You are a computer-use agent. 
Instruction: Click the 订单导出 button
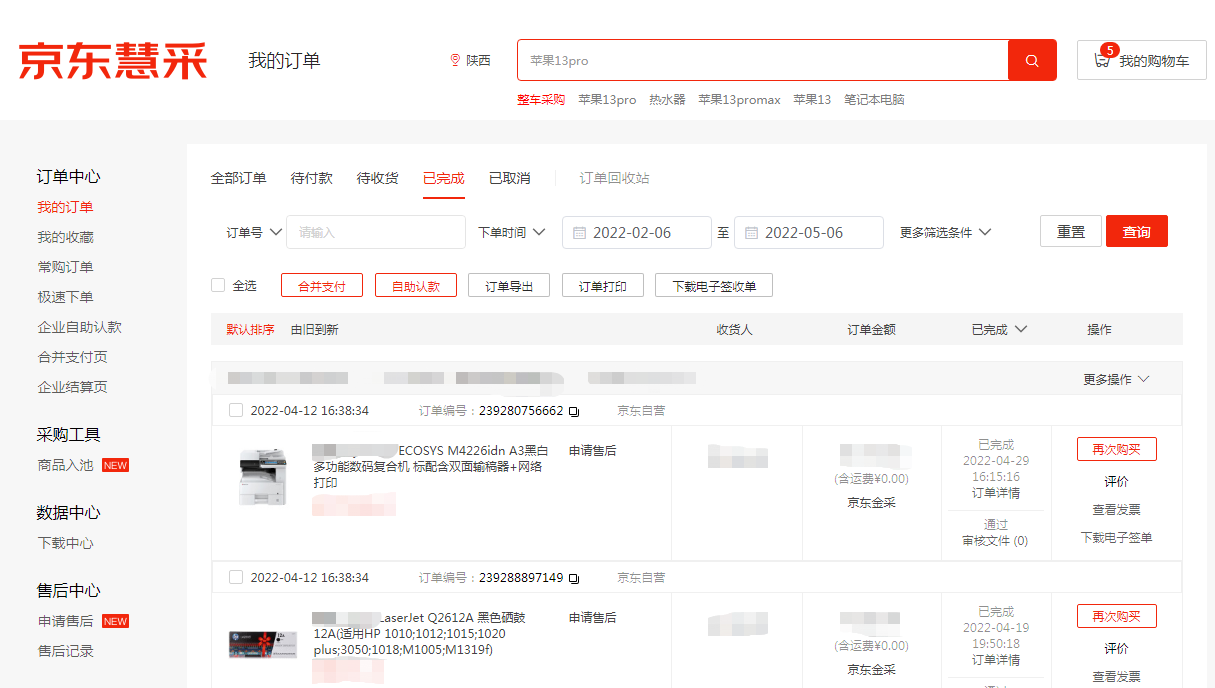[509, 286]
